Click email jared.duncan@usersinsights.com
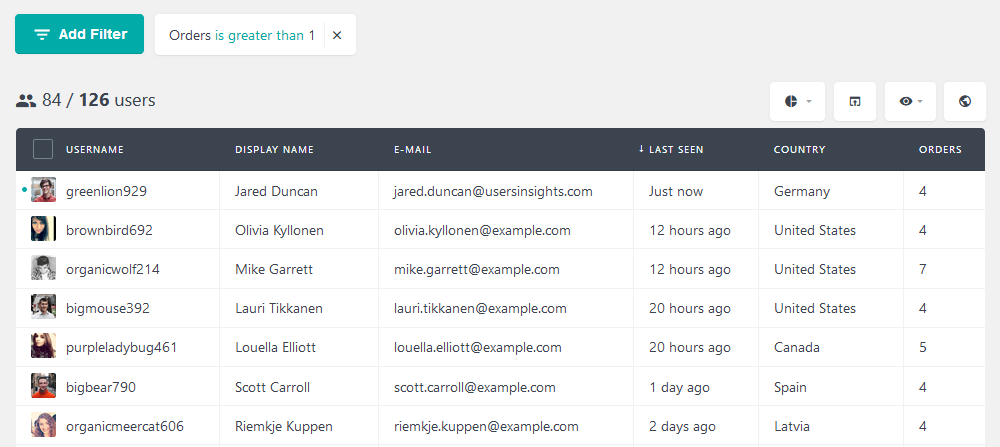This screenshot has width=1000, height=447. point(494,191)
